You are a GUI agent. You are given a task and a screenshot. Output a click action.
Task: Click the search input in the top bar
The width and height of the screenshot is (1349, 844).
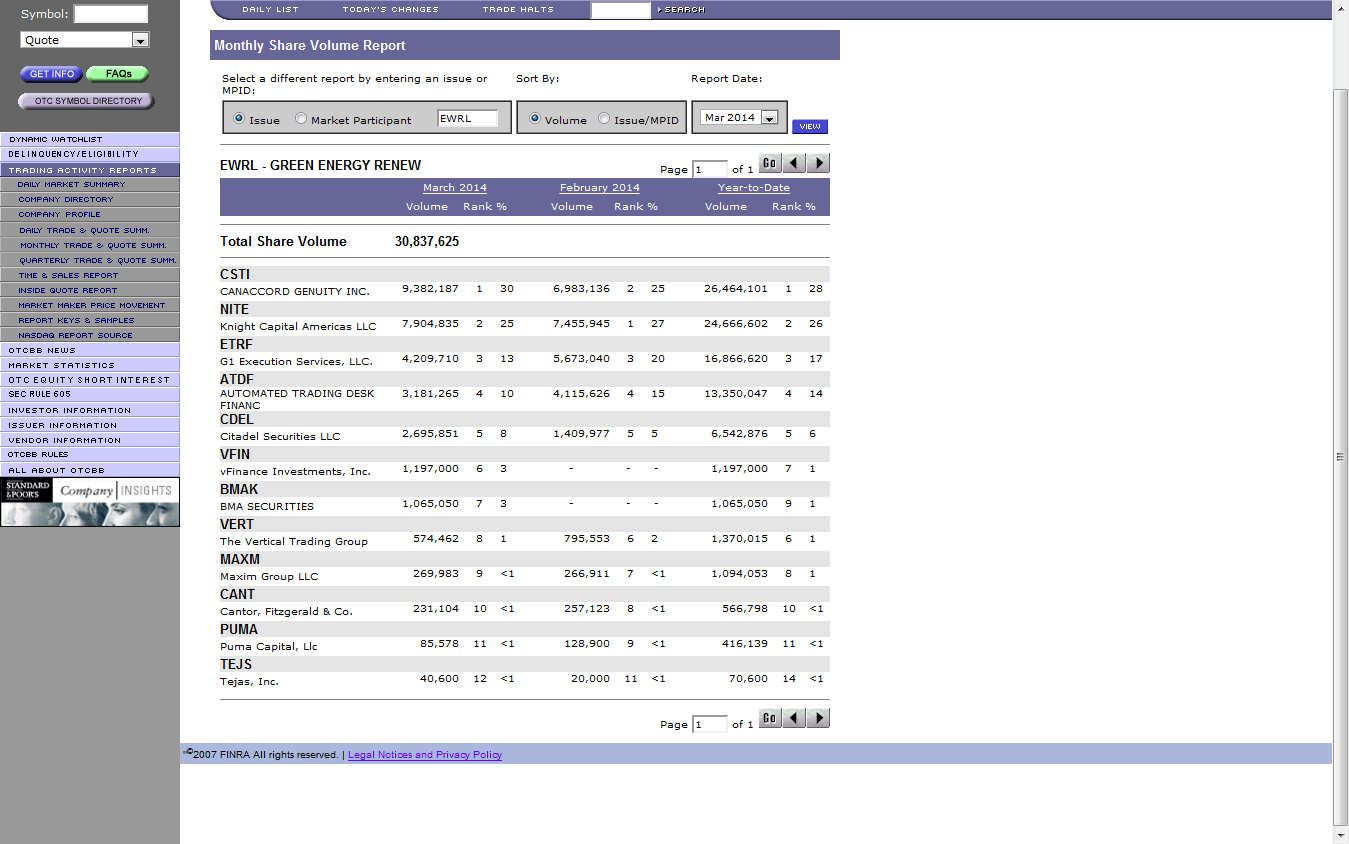point(620,10)
